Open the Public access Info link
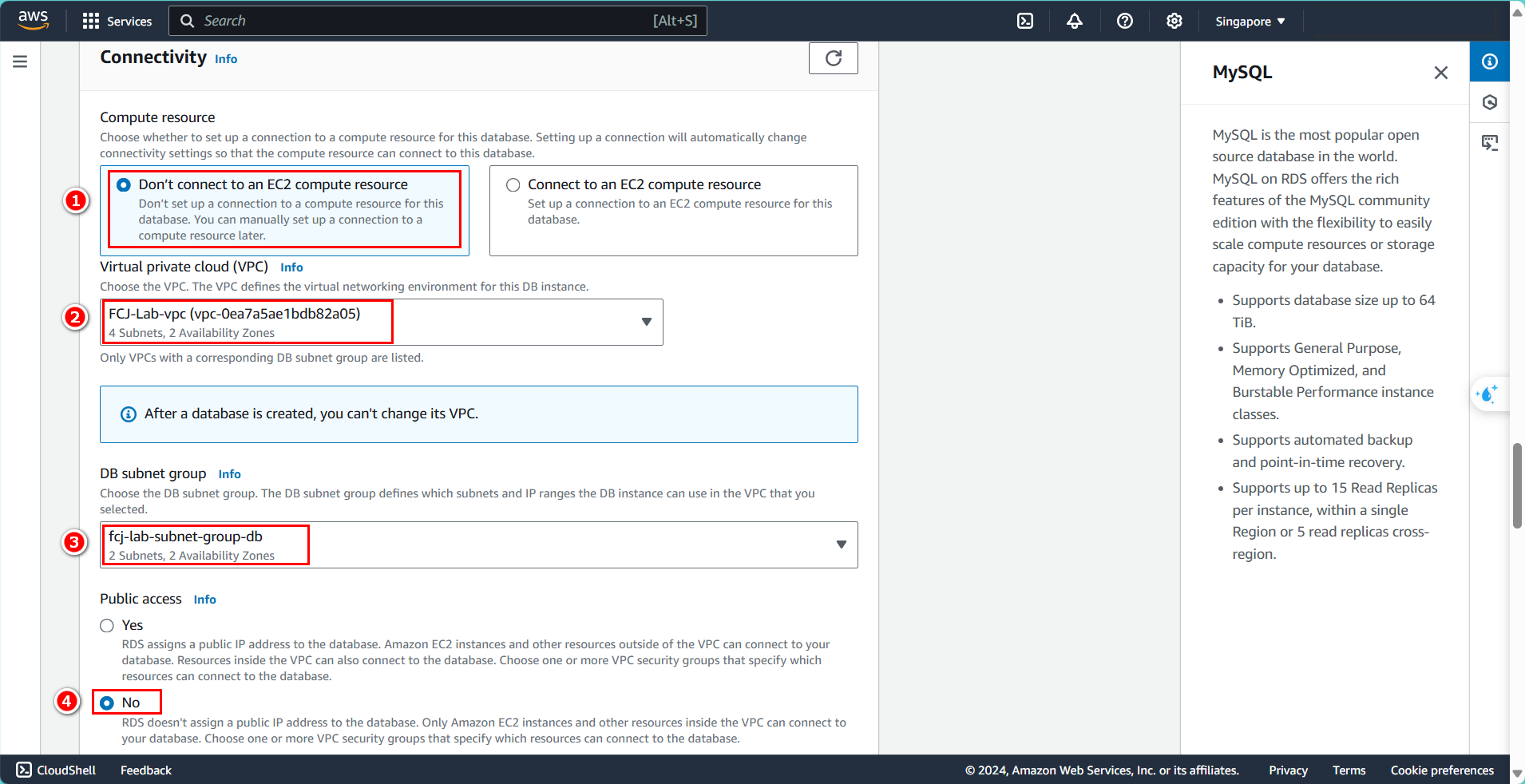The image size is (1525, 784). coord(204,600)
